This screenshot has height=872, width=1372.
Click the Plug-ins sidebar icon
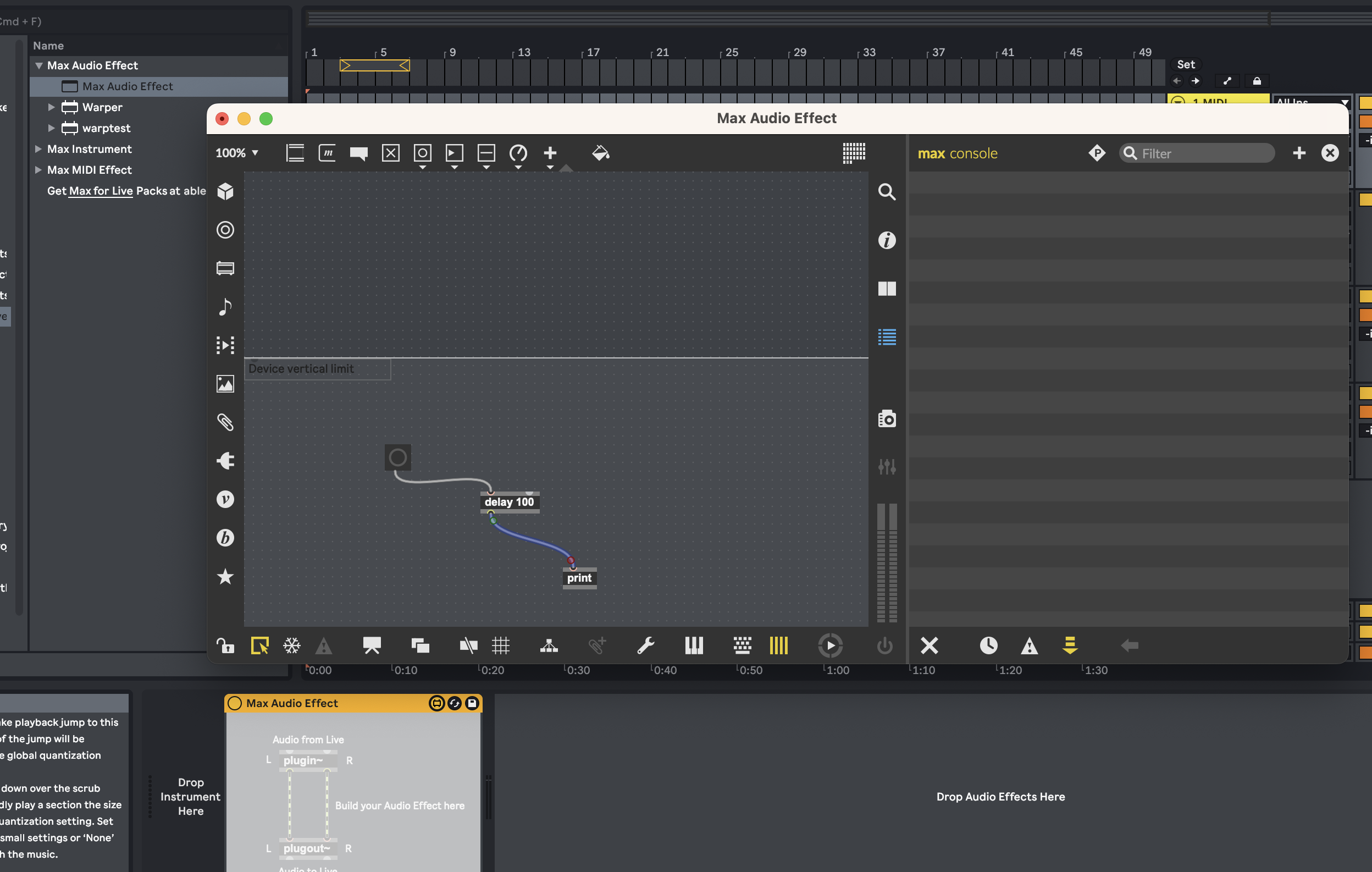tap(225, 461)
